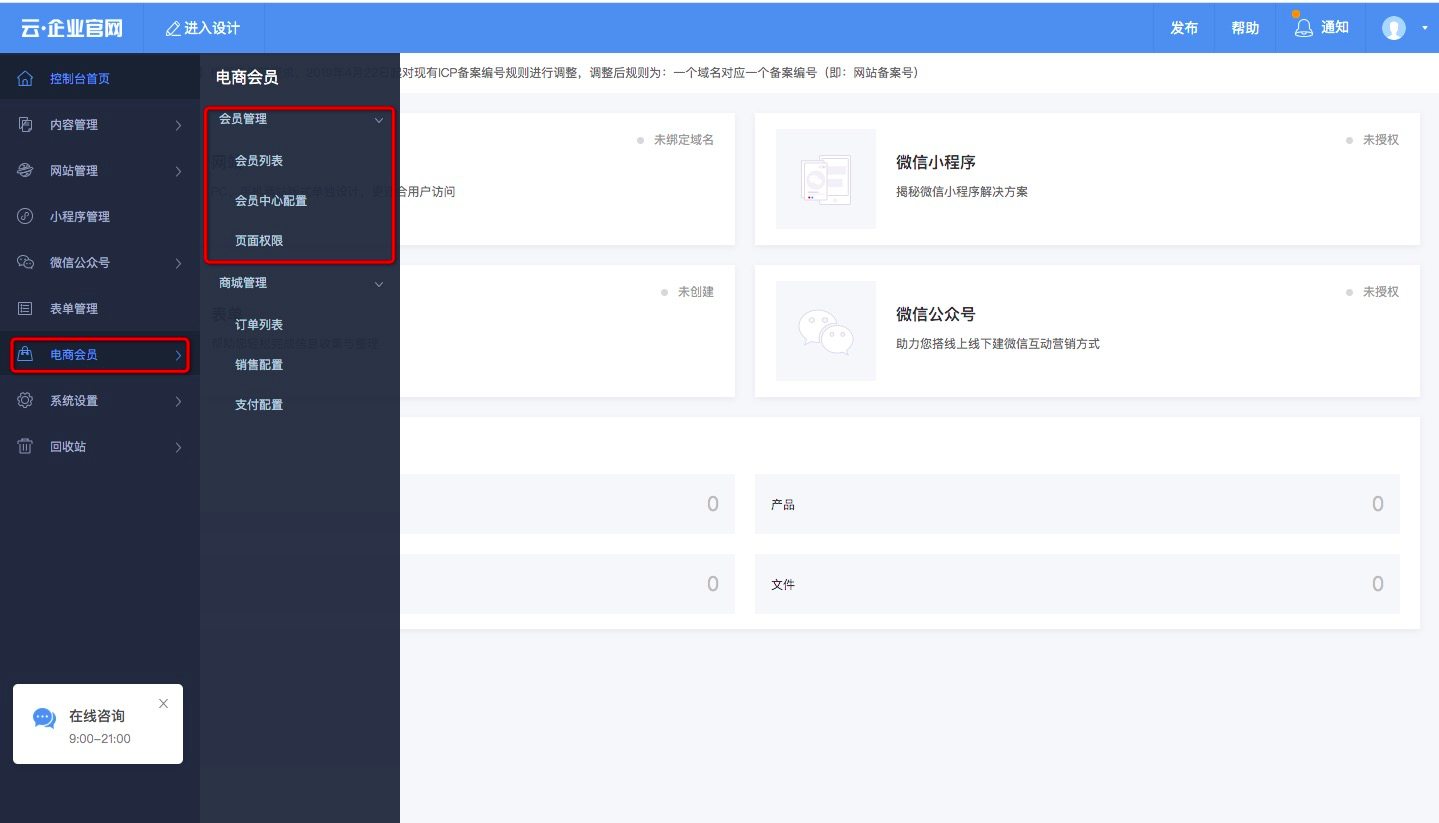This screenshot has height=823, width=1439.
Task: Click the 未创建 status text
Action: pos(696,292)
